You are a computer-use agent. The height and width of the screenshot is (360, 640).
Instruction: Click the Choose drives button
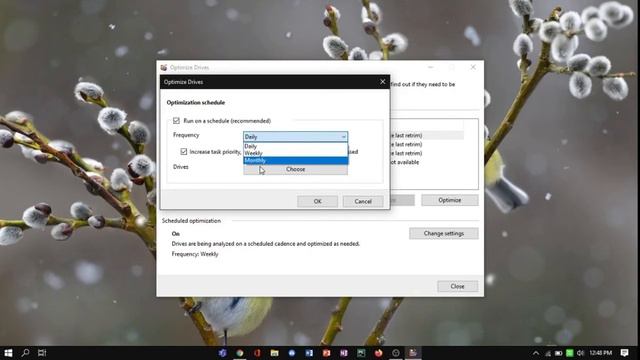296,169
